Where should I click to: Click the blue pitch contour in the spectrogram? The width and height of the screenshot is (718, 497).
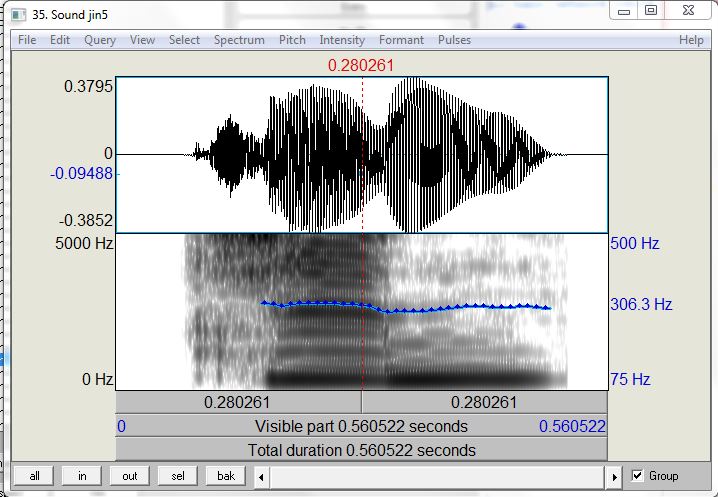click(405, 307)
